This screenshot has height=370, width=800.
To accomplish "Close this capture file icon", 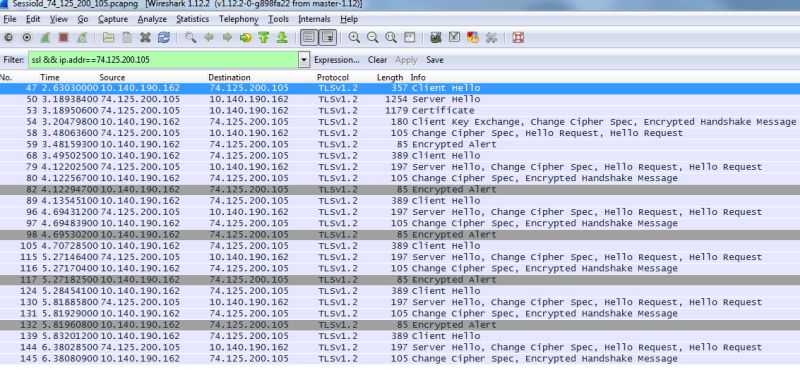I will click(145, 38).
